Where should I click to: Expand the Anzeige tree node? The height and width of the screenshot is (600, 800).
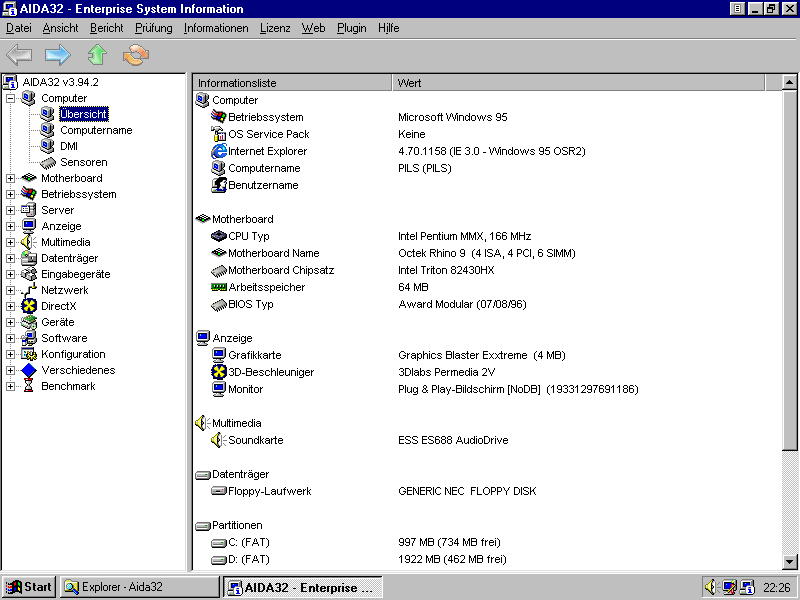coord(10,226)
